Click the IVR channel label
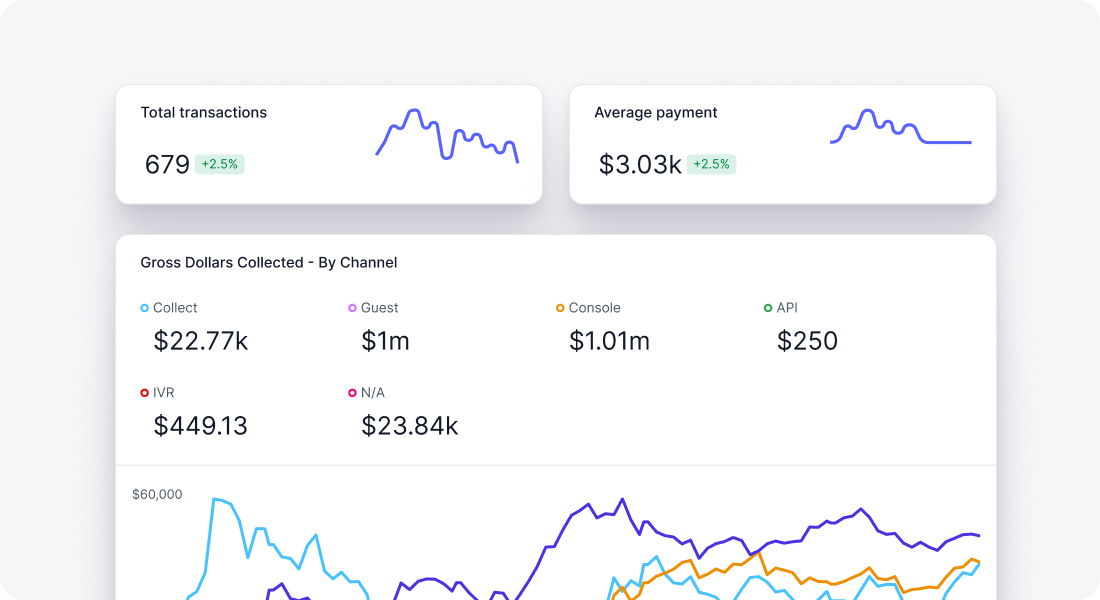This screenshot has height=600, width=1100. (x=163, y=393)
